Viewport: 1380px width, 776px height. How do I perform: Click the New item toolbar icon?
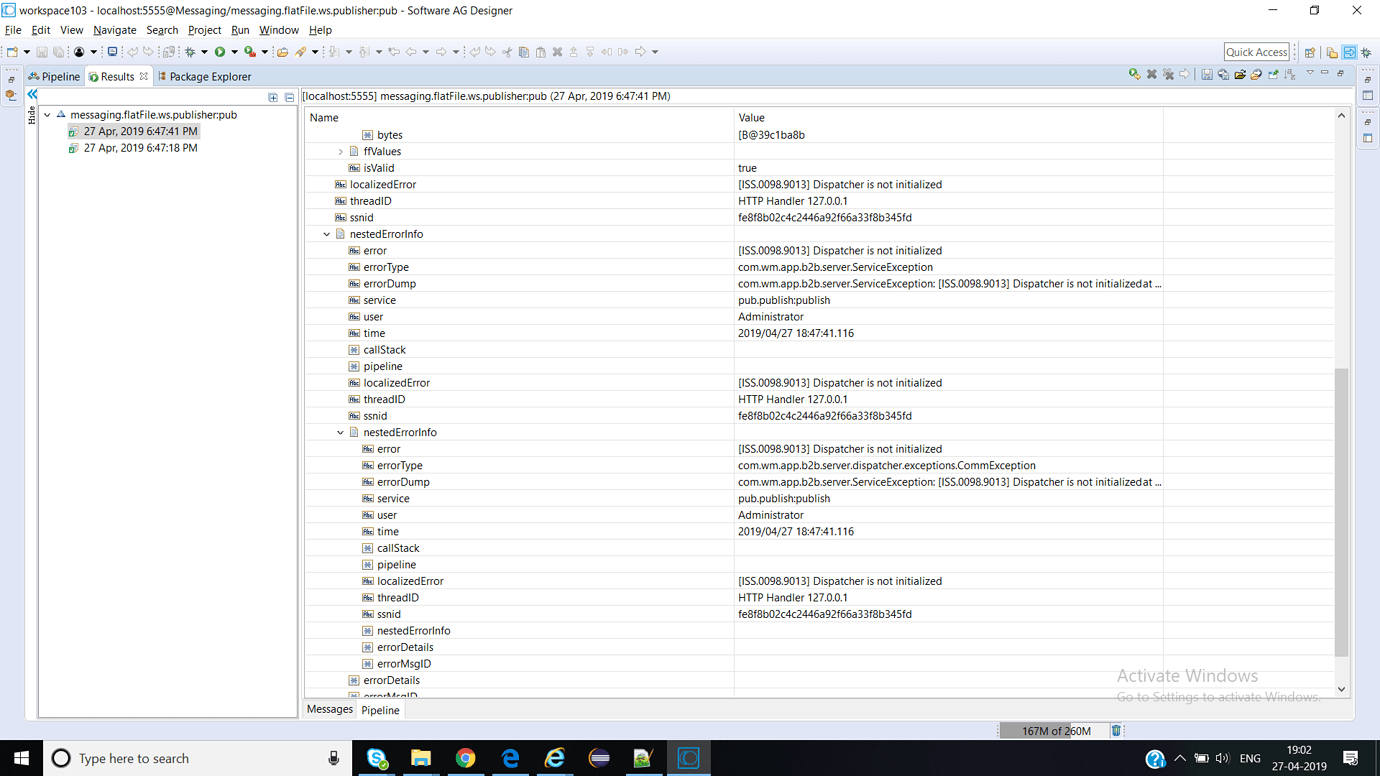12,52
